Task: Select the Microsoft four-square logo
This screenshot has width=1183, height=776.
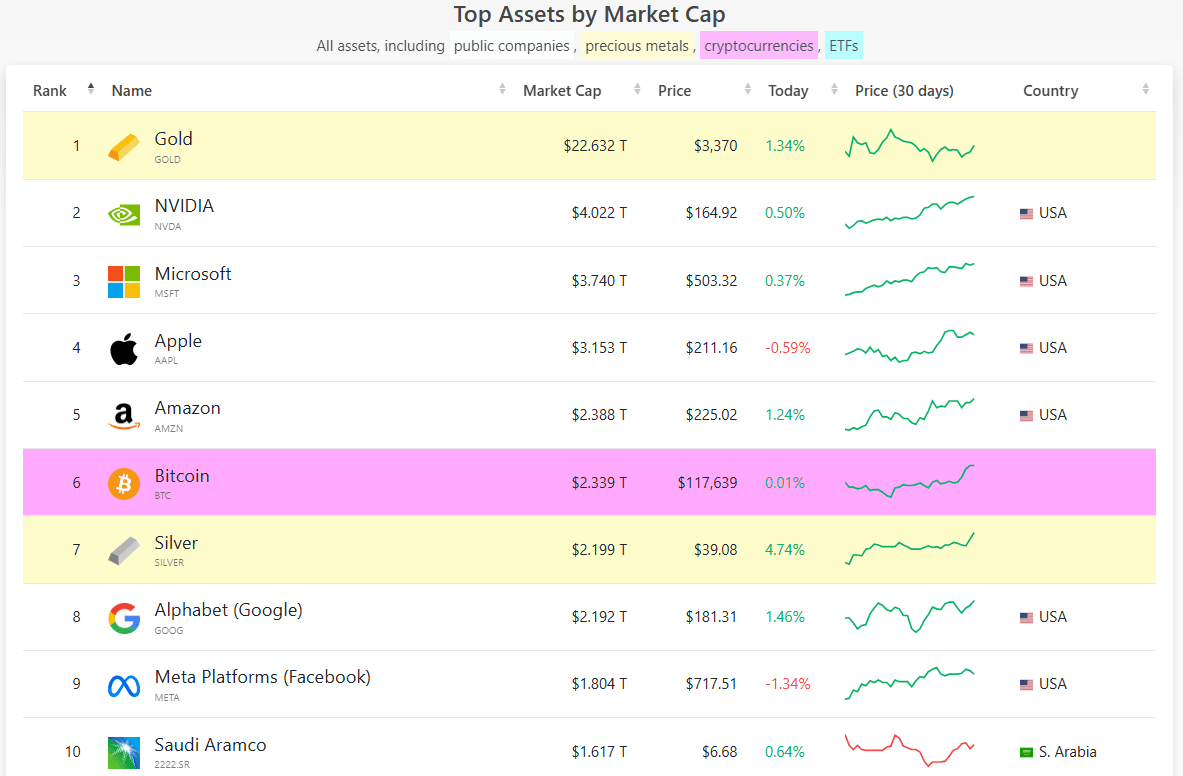Action: (124, 281)
